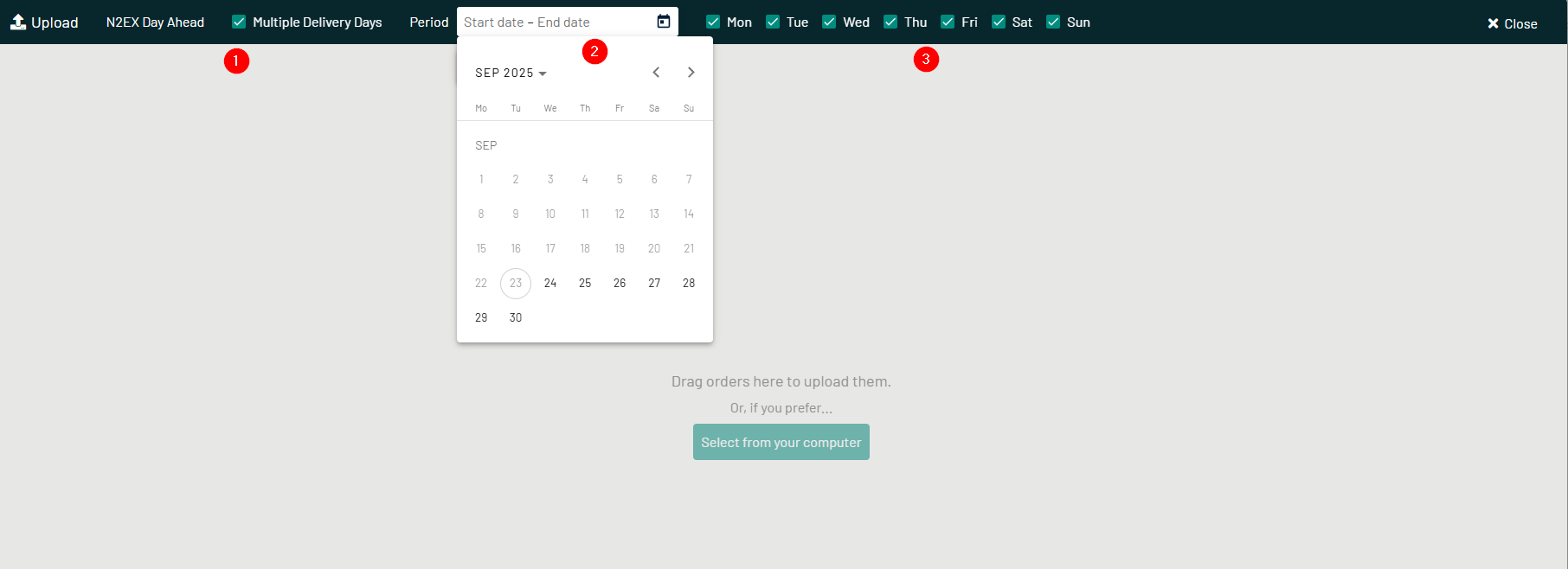Click the Upload title text
The width and height of the screenshot is (1568, 569).
(55, 22)
